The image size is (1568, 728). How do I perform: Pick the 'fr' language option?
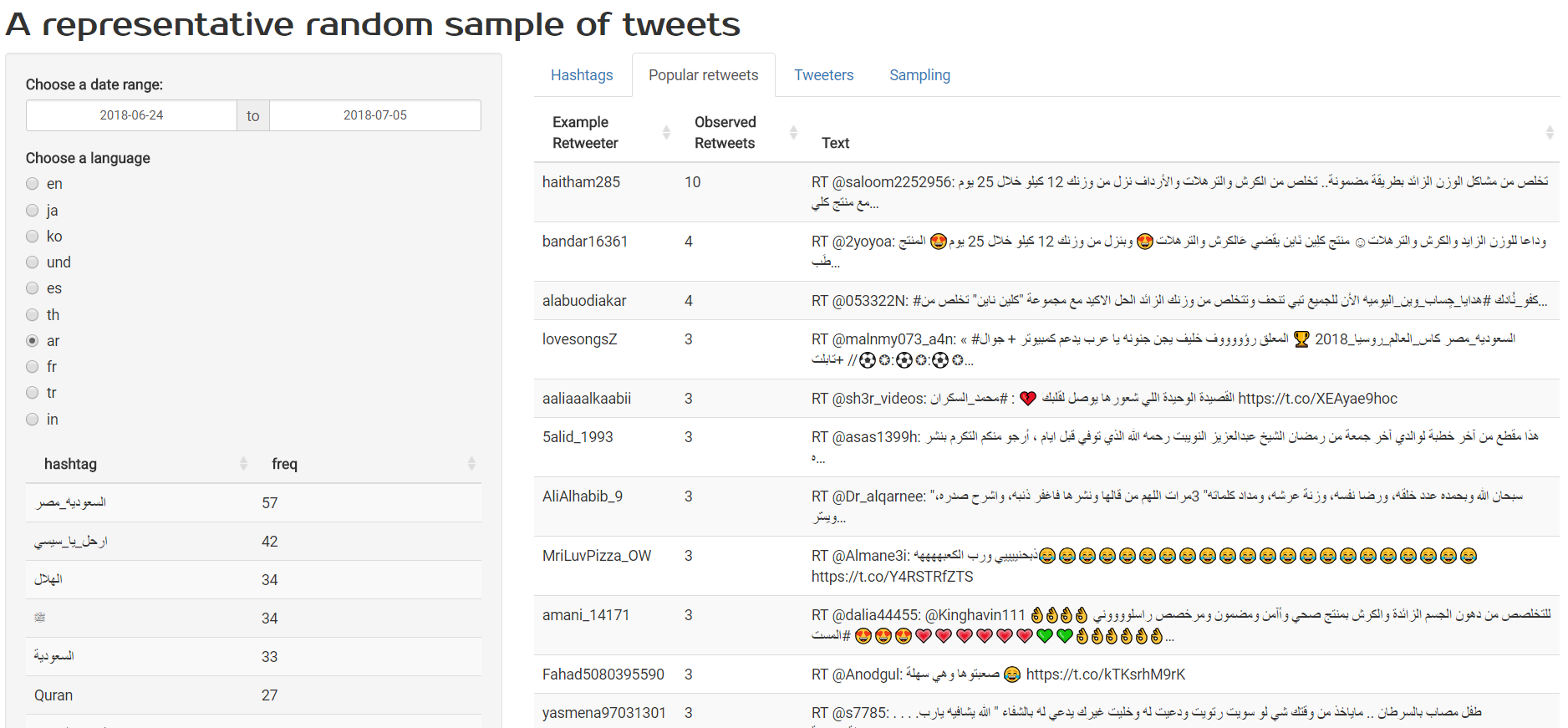point(33,367)
